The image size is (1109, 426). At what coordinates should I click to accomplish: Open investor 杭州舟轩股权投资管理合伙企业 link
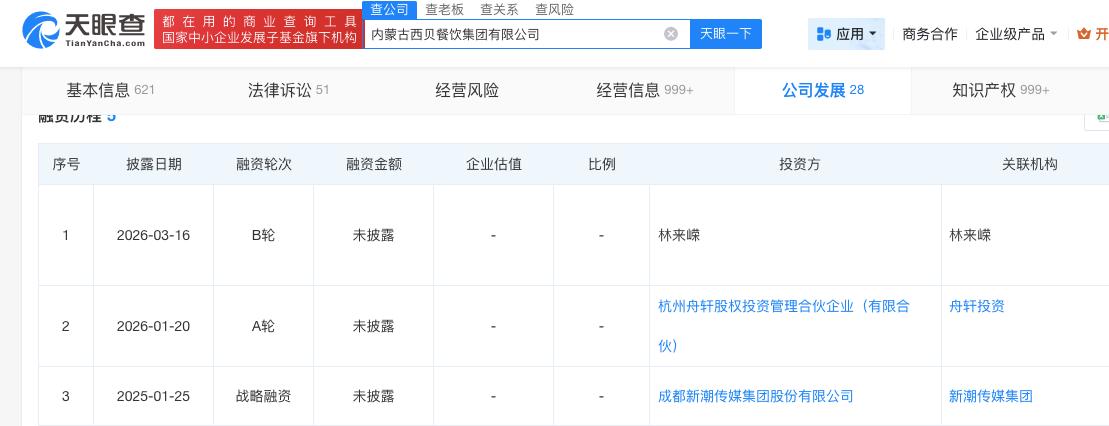pos(784,326)
